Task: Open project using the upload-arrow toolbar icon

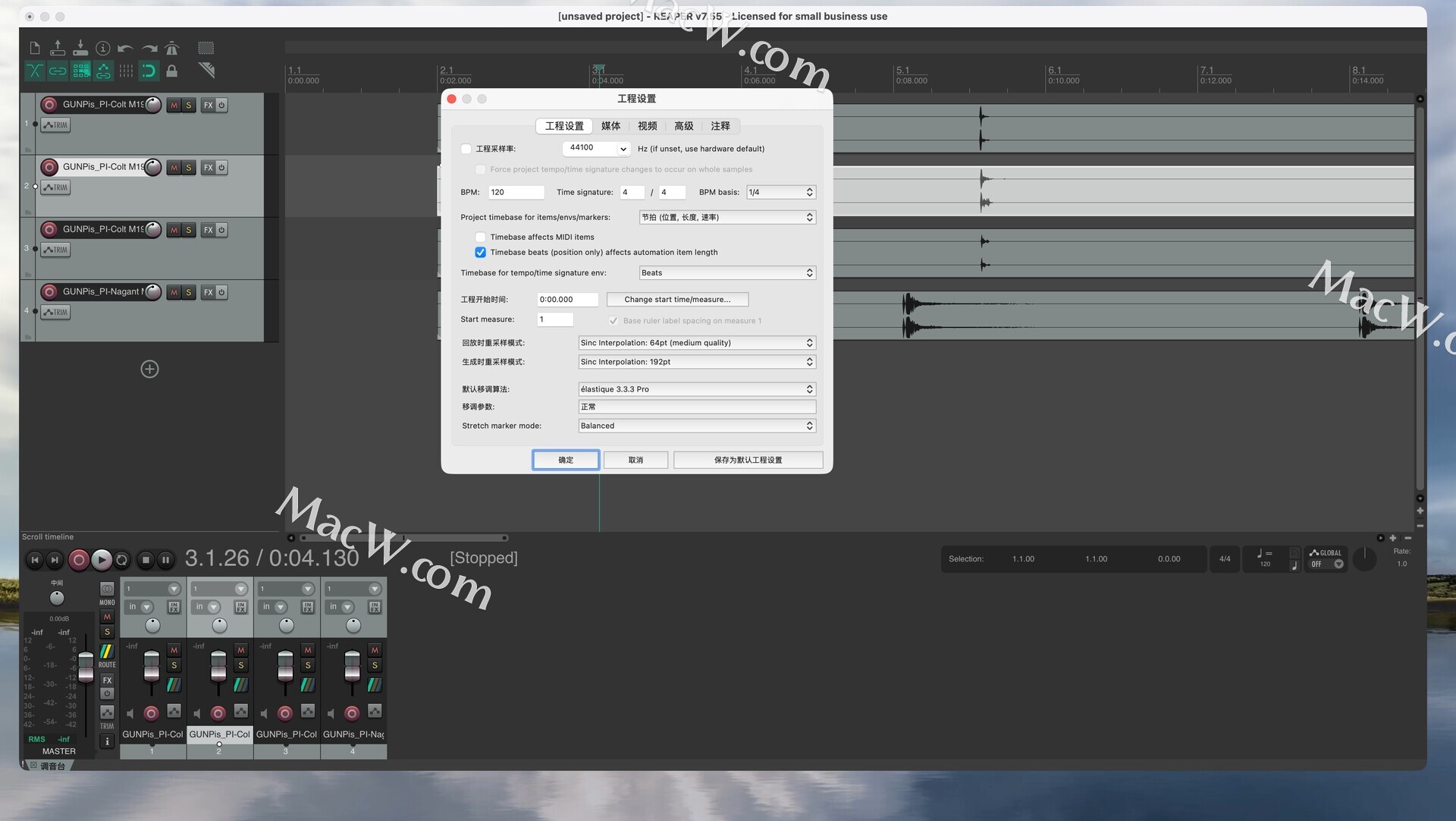Action: coord(58,48)
